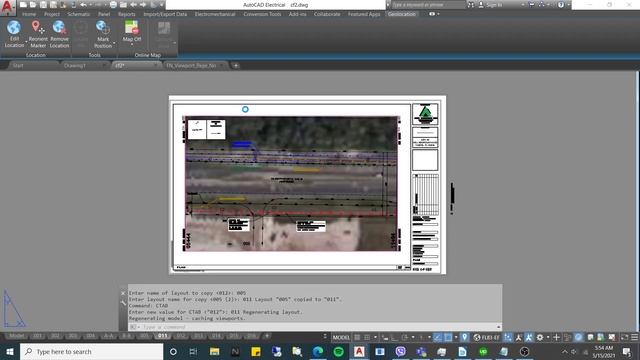Image resolution: width=640 pixels, height=360 pixels.
Task: Open Spotify from the taskbar
Action: (338, 351)
